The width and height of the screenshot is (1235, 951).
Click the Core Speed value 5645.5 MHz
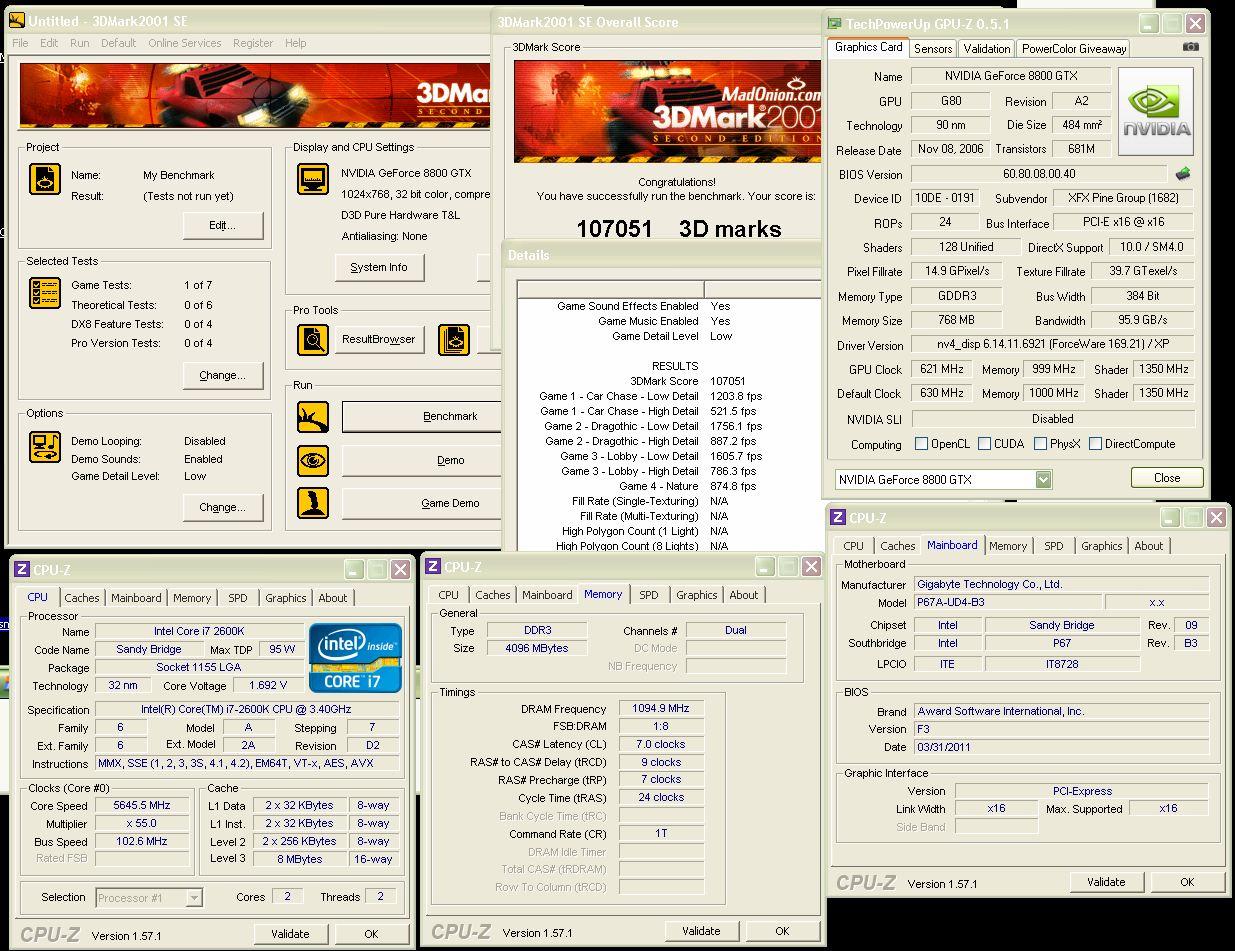(x=142, y=805)
